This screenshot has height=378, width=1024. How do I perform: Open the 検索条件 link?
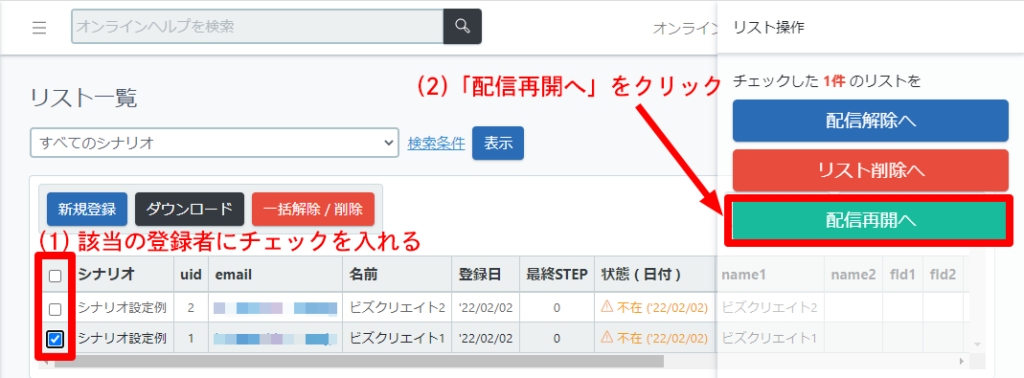click(x=436, y=142)
